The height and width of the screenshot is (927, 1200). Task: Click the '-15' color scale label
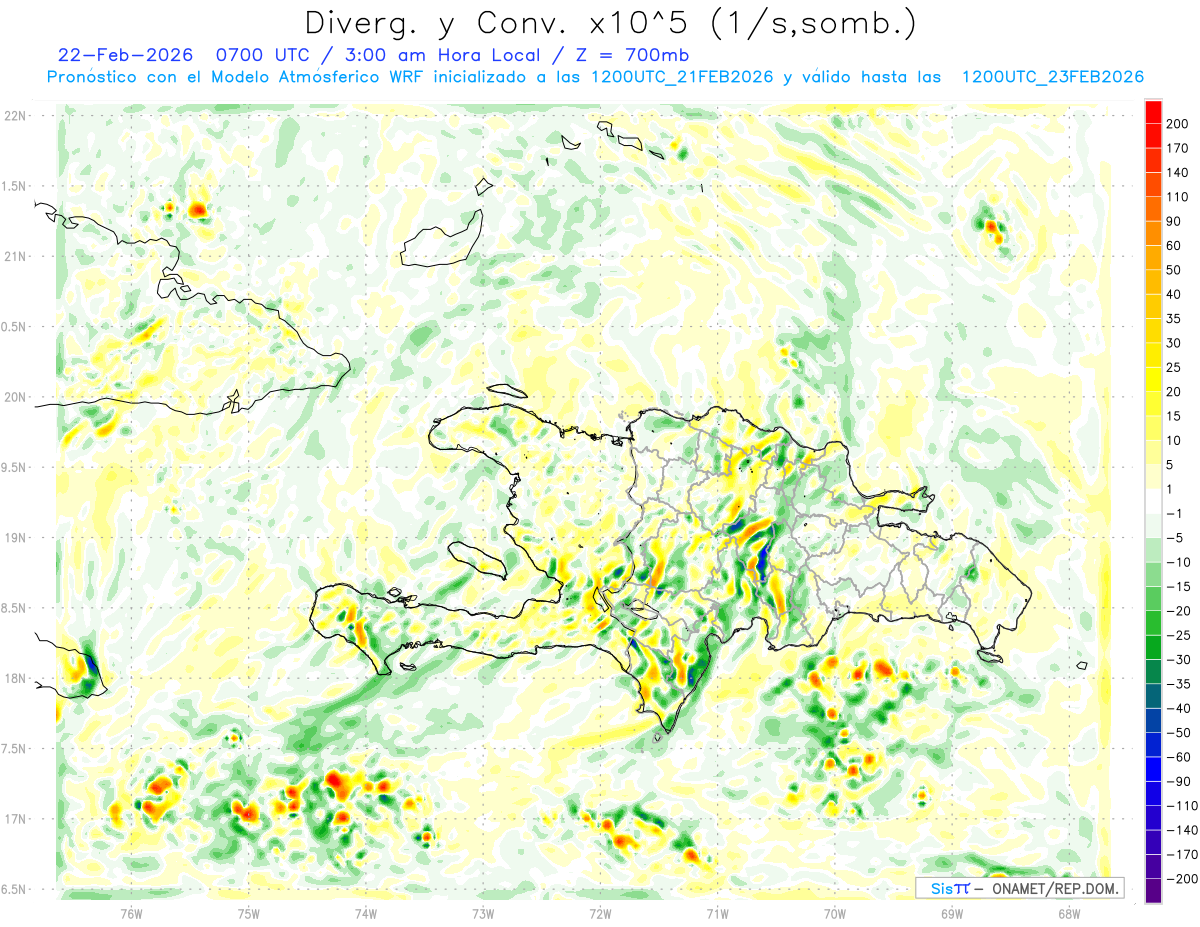point(1177,586)
